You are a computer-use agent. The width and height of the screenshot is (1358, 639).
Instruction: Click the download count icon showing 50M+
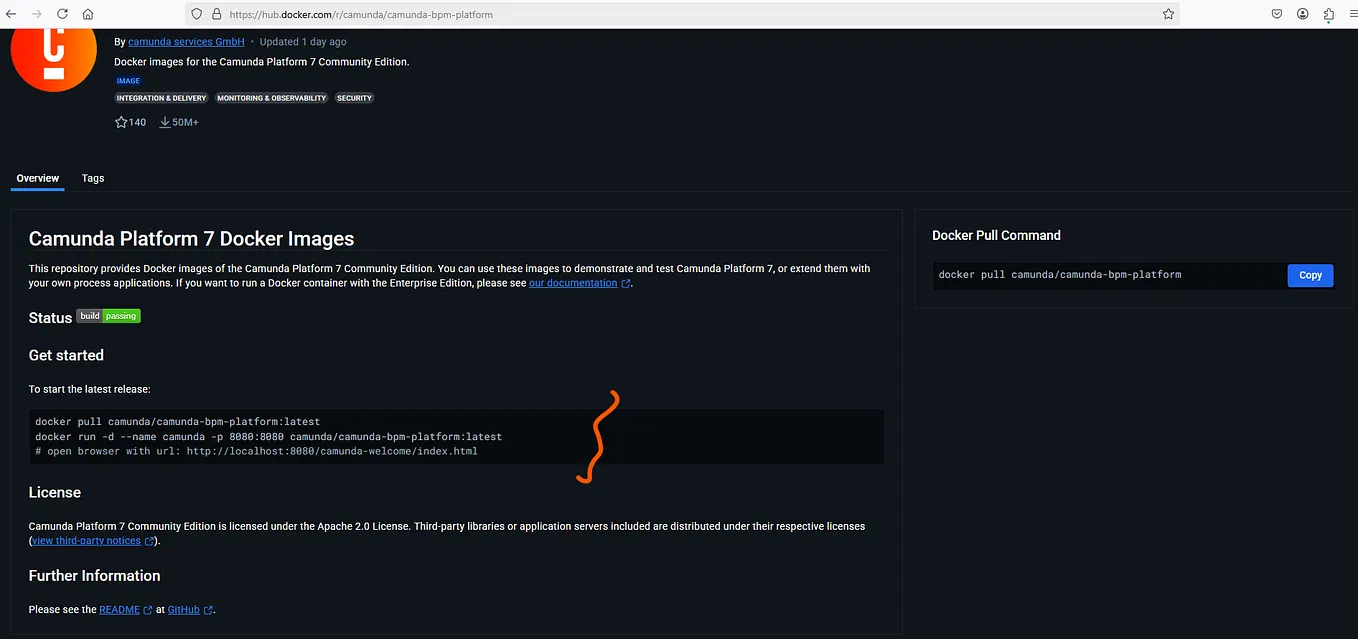point(165,121)
